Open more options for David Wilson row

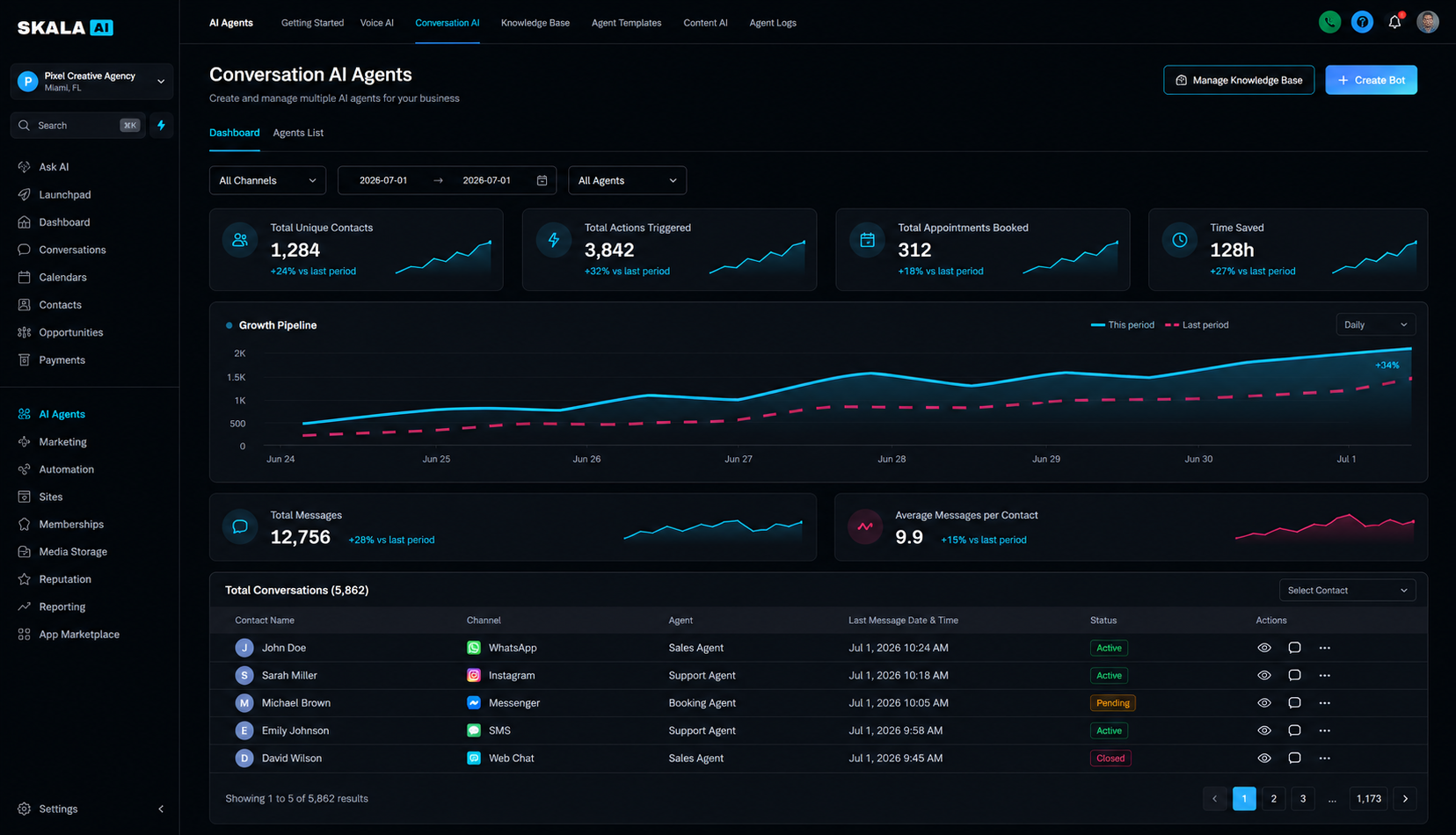(1324, 759)
